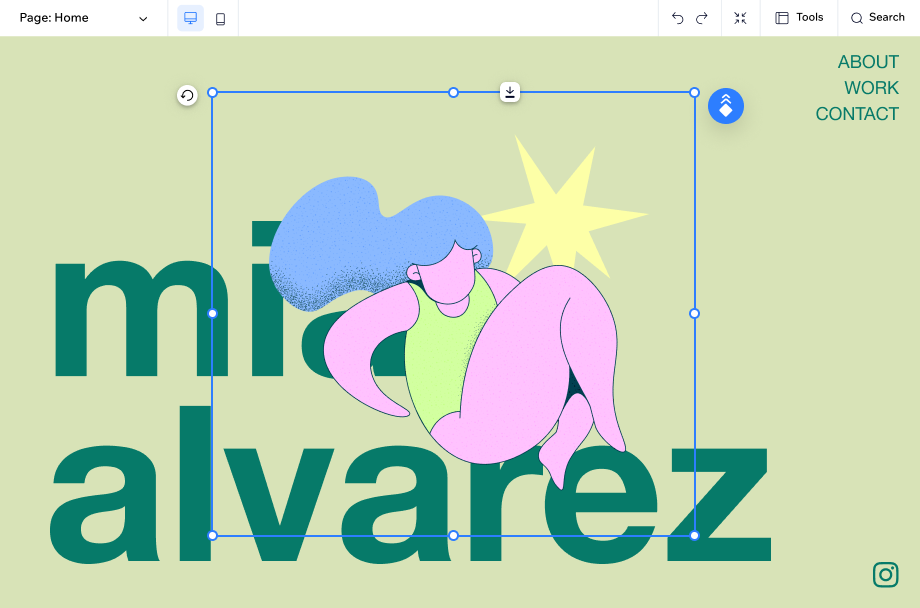Click the Instagram icon at bottom right
The image size is (920, 608).
[886, 575]
